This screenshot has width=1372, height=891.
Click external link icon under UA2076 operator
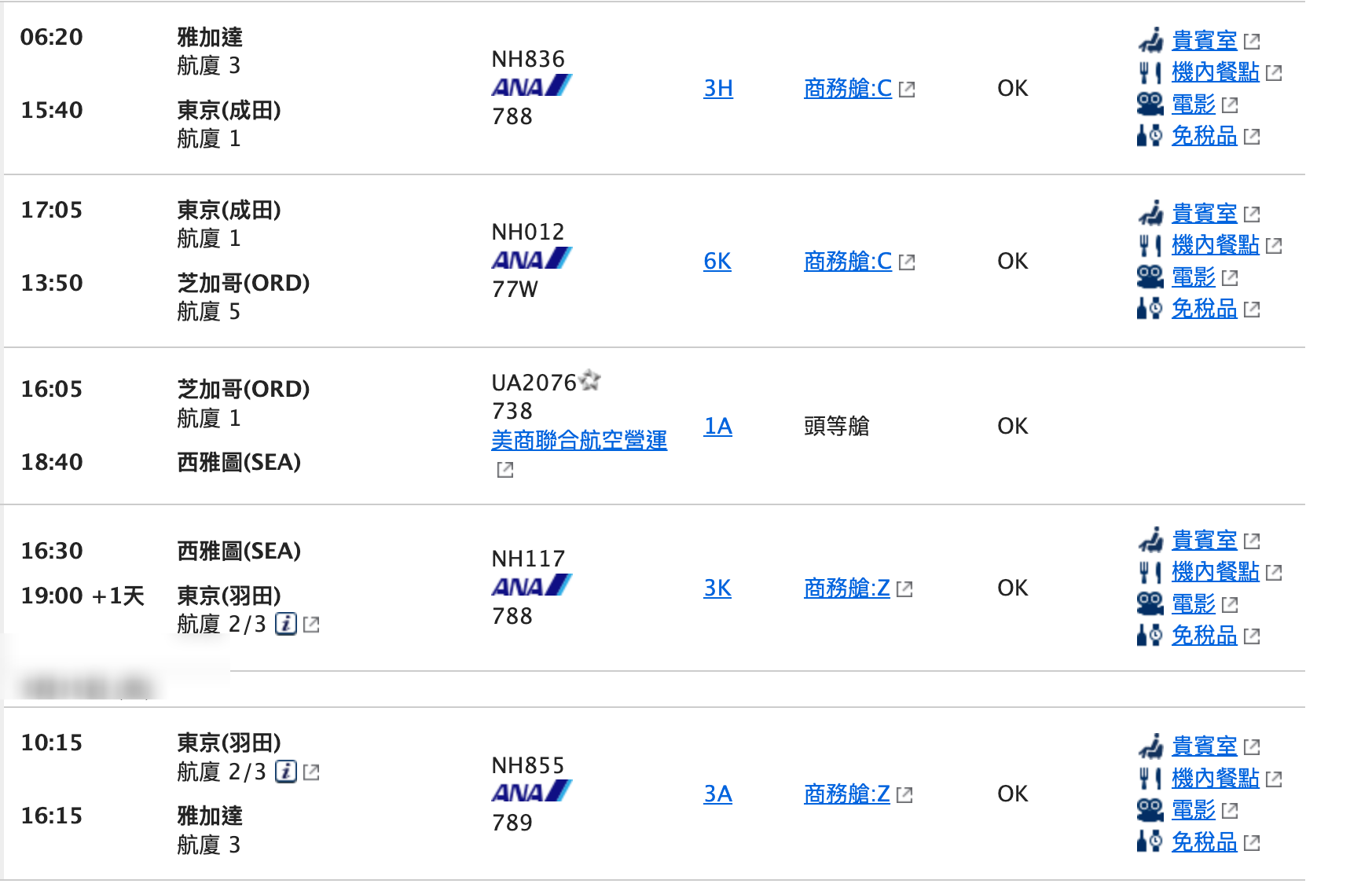505,470
